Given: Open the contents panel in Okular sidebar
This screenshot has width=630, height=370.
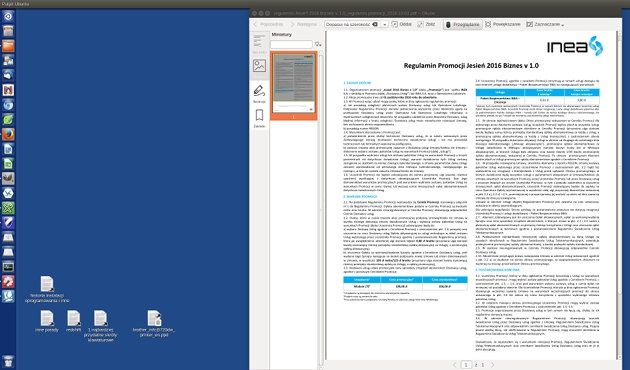Looking at the screenshot, I should [x=259, y=44].
